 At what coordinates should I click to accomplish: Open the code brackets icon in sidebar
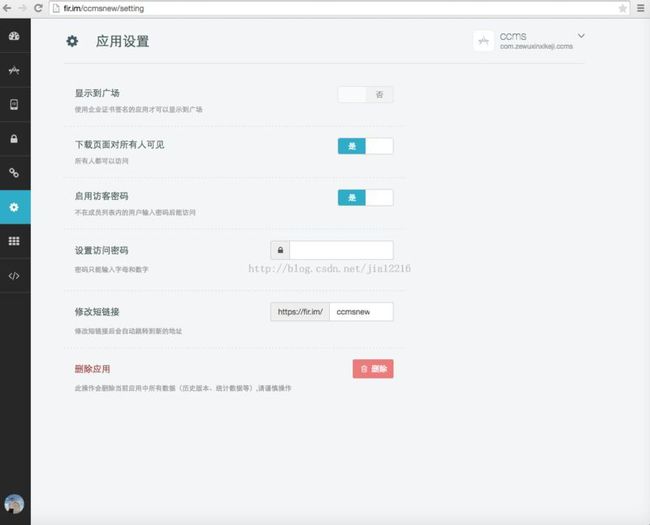[14, 276]
